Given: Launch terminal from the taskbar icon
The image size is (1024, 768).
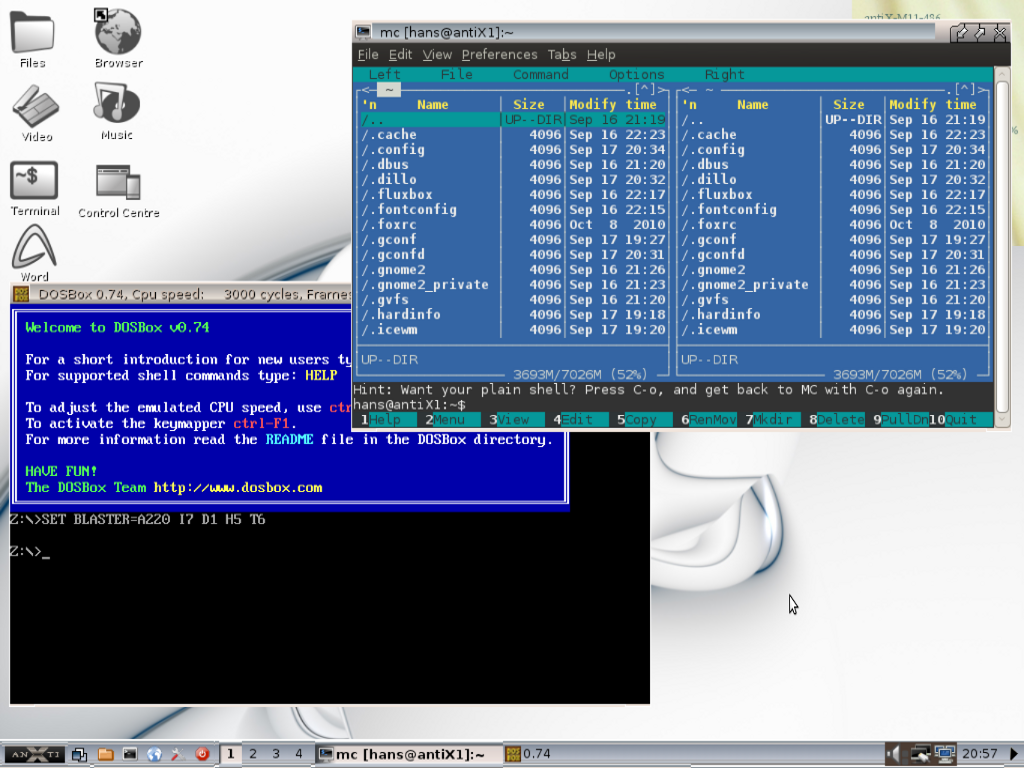Looking at the screenshot, I should pos(130,754).
